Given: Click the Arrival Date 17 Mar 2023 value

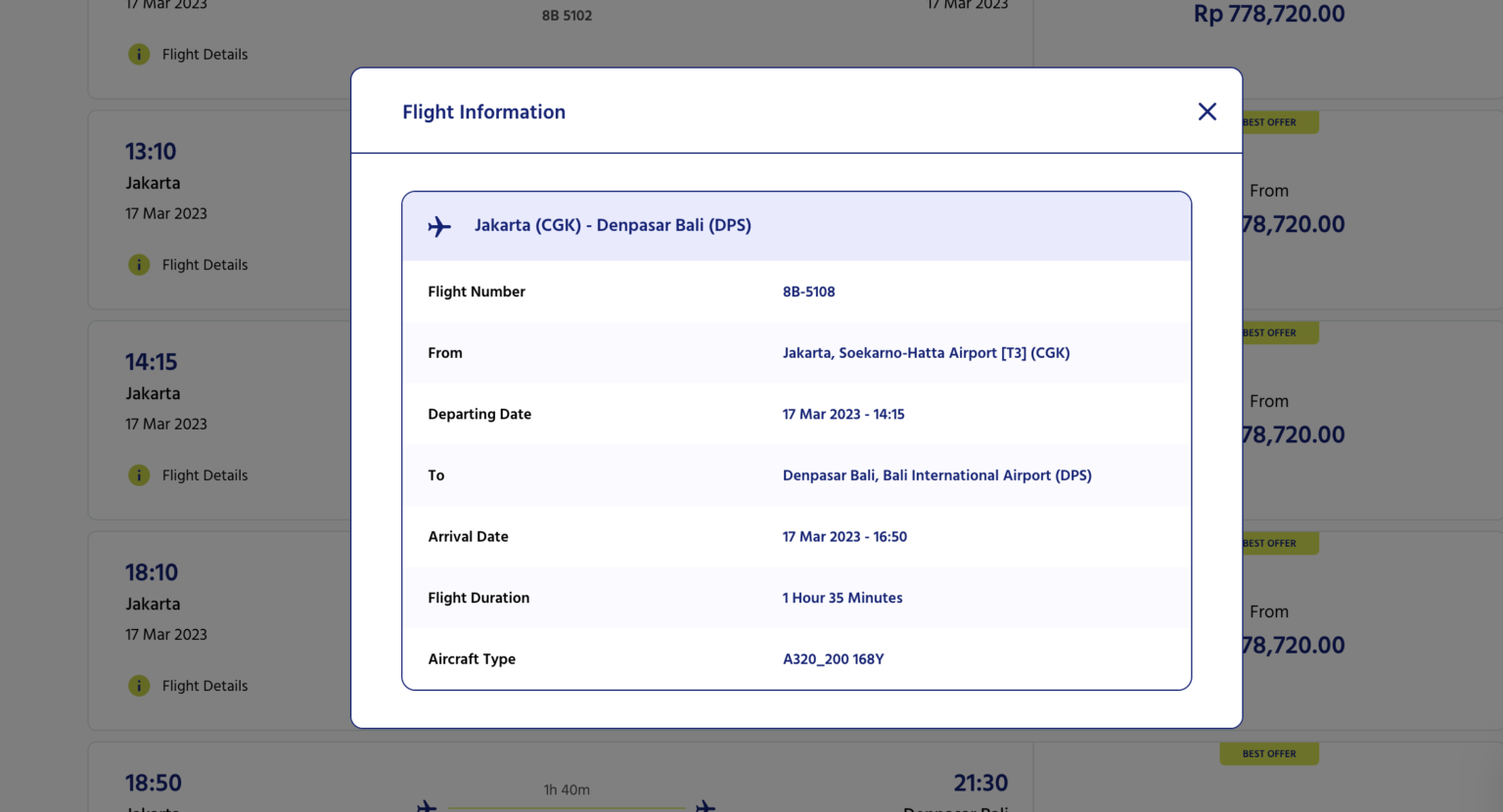Looking at the screenshot, I should [x=844, y=536].
